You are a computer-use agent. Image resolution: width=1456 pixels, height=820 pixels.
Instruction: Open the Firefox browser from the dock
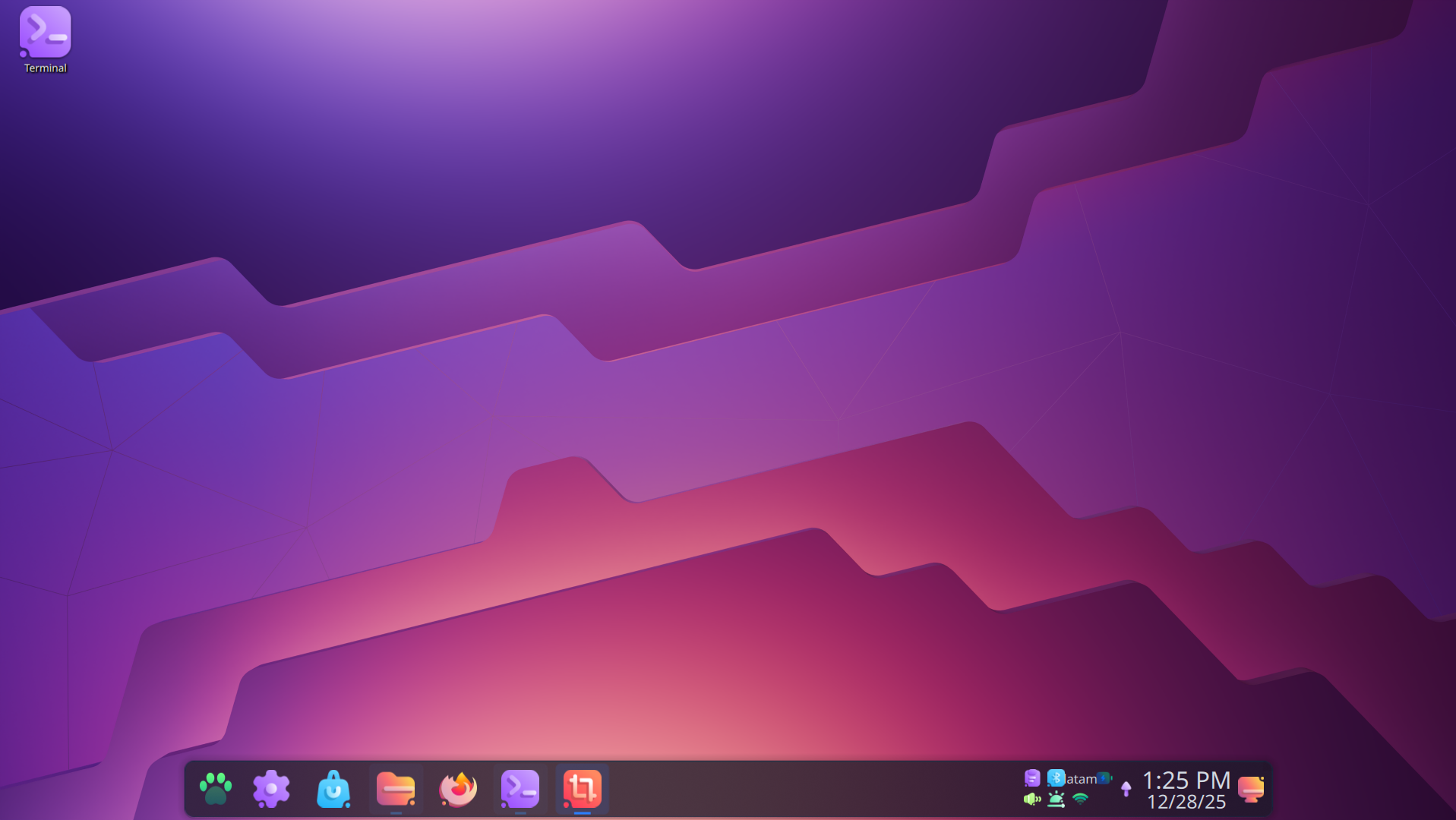(457, 790)
